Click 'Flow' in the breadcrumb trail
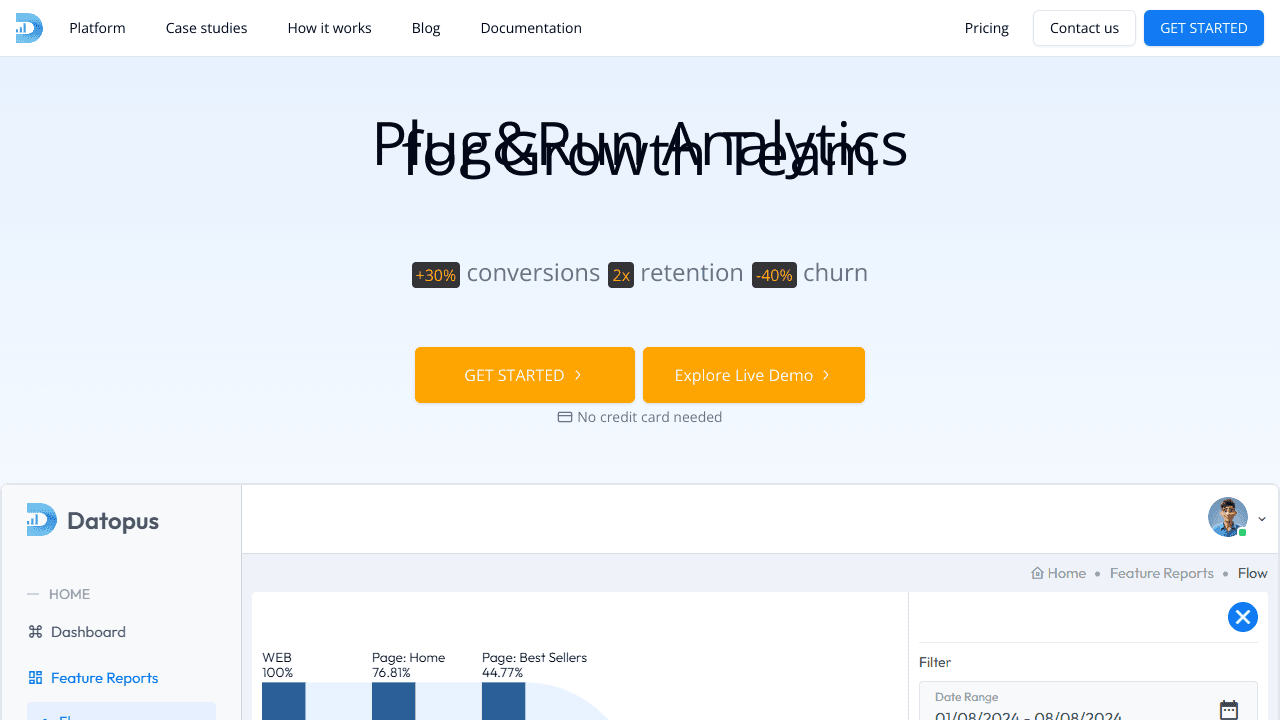 (x=1252, y=572)
